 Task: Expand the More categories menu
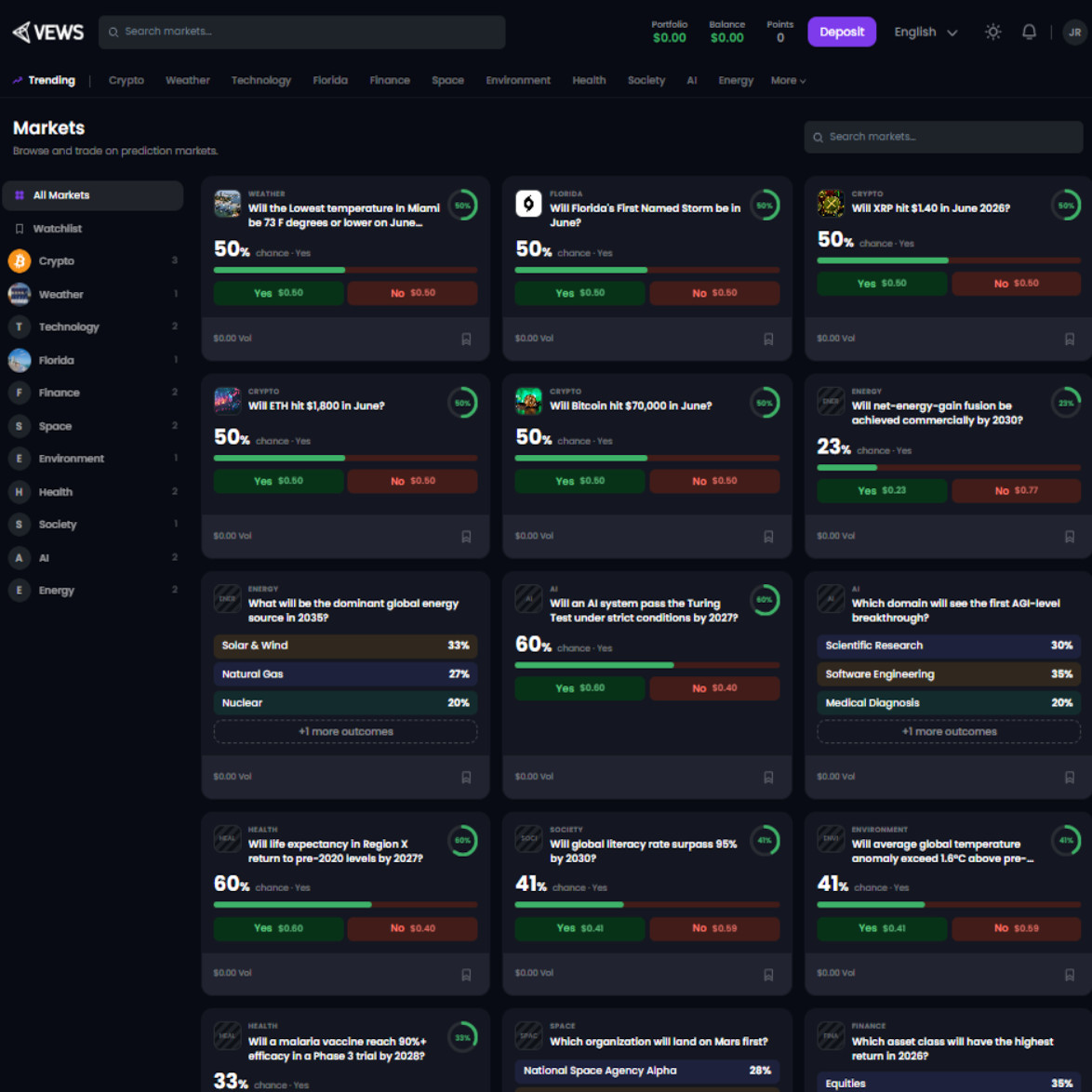coord(788,80)
